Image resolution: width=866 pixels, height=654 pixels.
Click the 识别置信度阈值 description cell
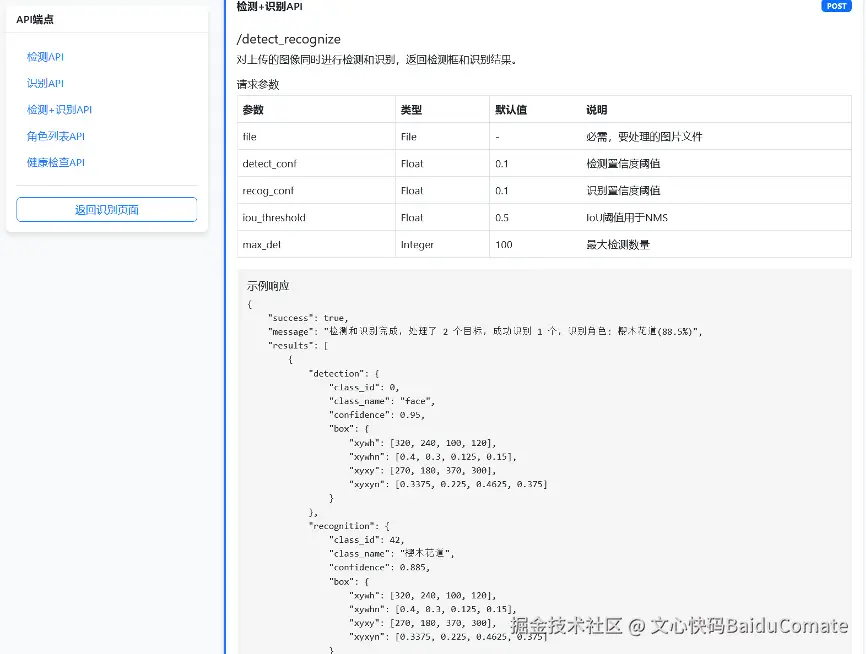(716, 191)
